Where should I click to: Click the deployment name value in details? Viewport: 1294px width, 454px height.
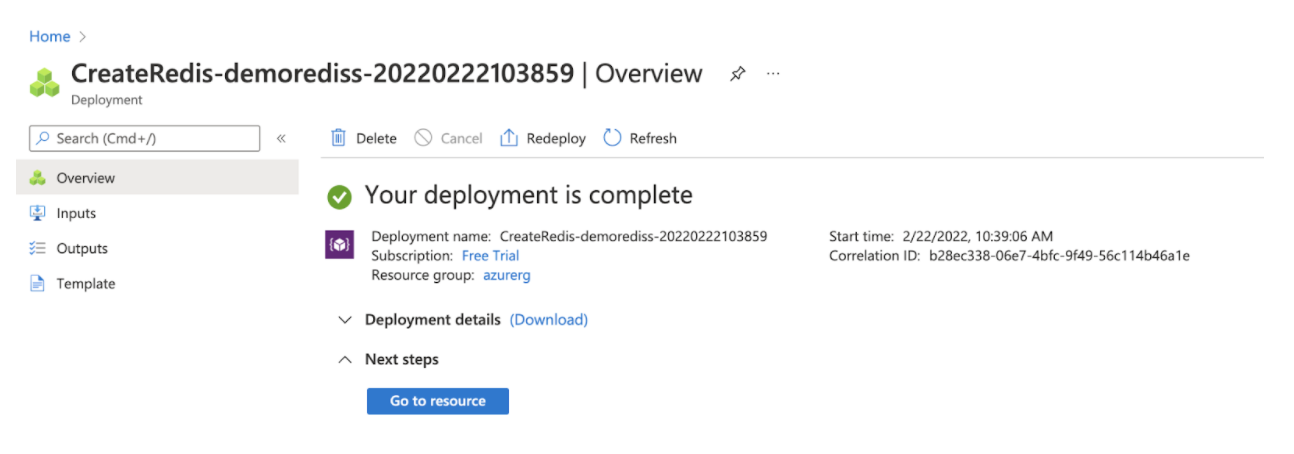point(634,237)
